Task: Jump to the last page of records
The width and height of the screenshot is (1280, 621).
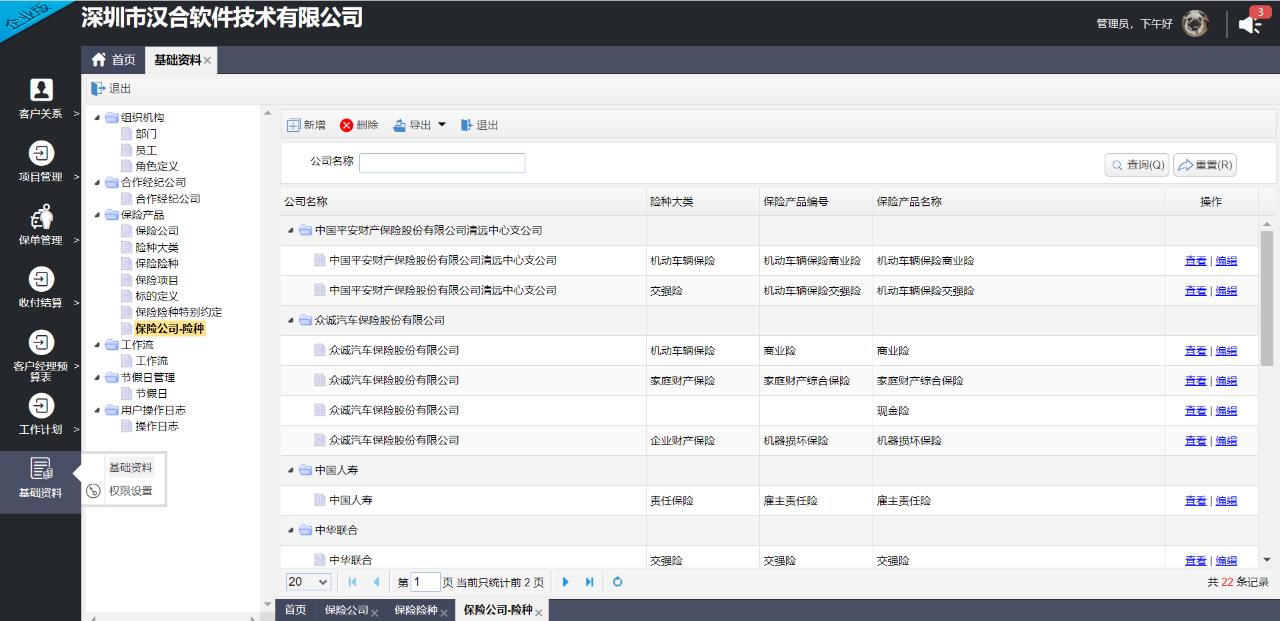Action: pyautogui.click(x=590, y=582)
